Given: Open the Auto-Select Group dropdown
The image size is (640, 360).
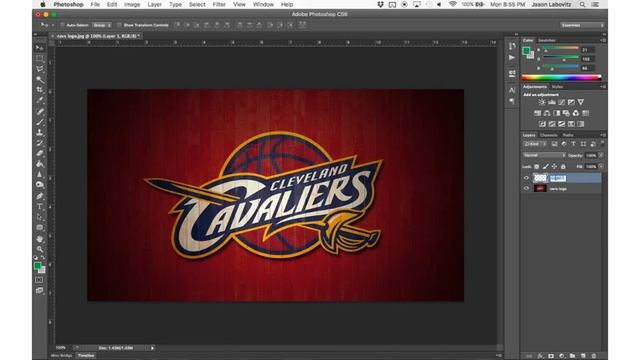Looking at the screenshot, I should (102, 25).
